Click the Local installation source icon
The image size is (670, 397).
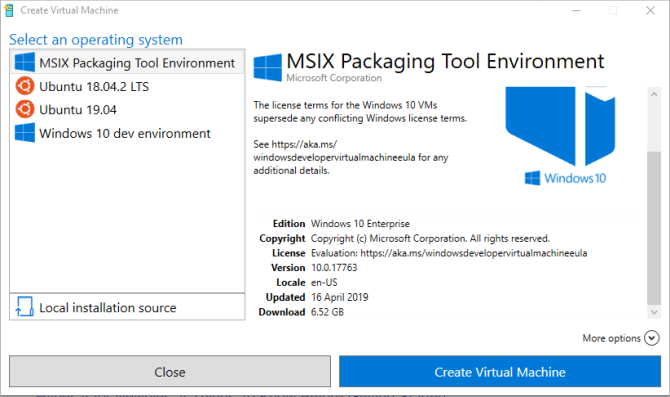point(24,307)
